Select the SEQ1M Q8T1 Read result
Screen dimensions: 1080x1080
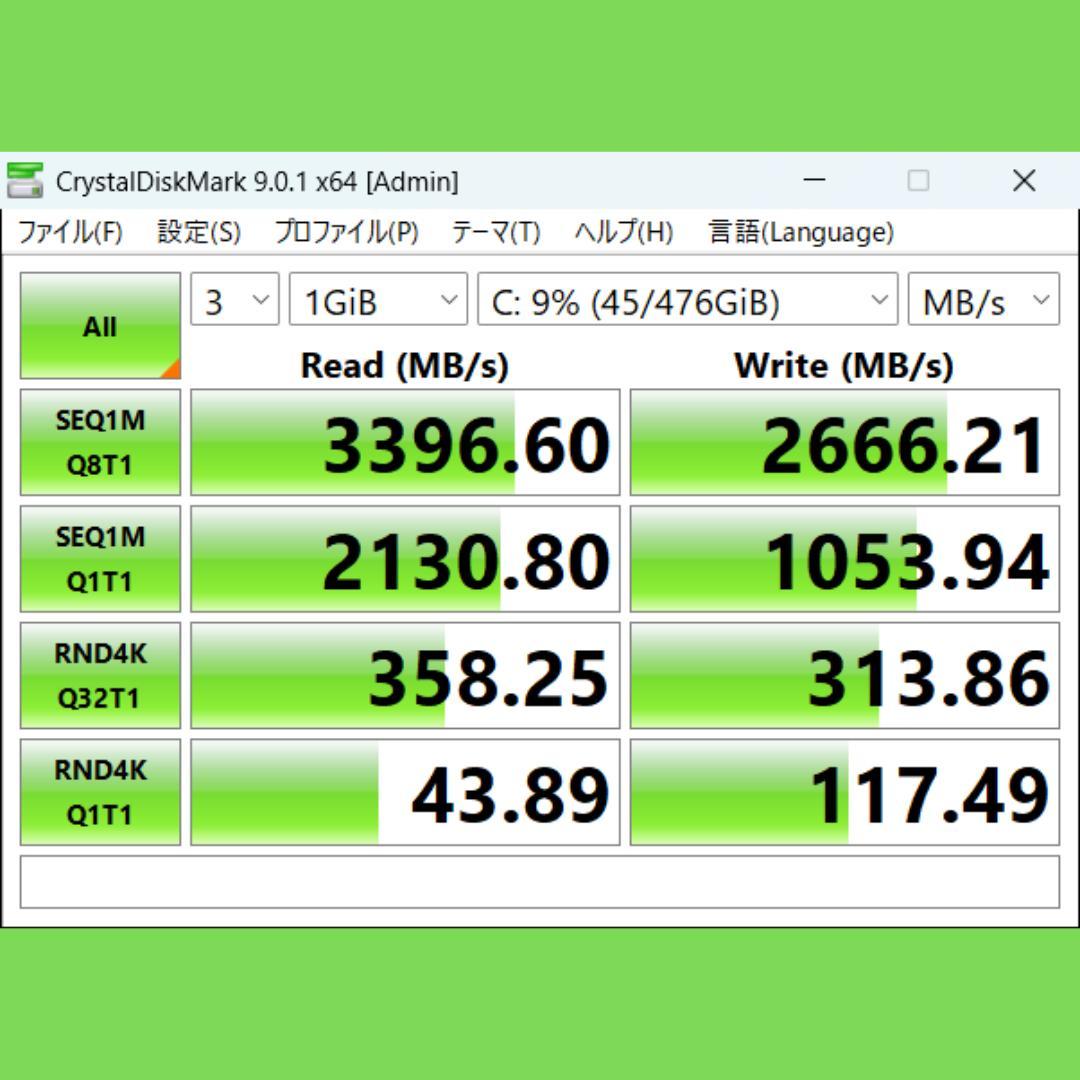[x=403, y=441]
